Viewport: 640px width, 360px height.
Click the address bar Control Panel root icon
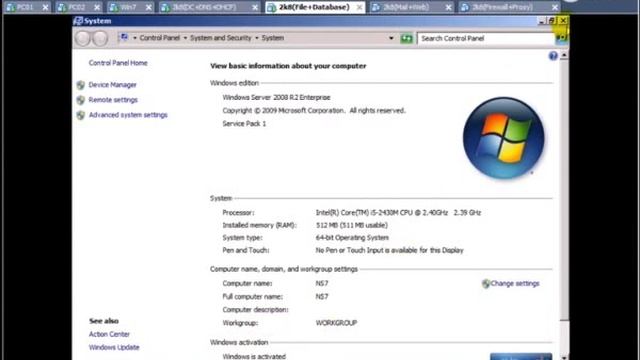(124, 38)
